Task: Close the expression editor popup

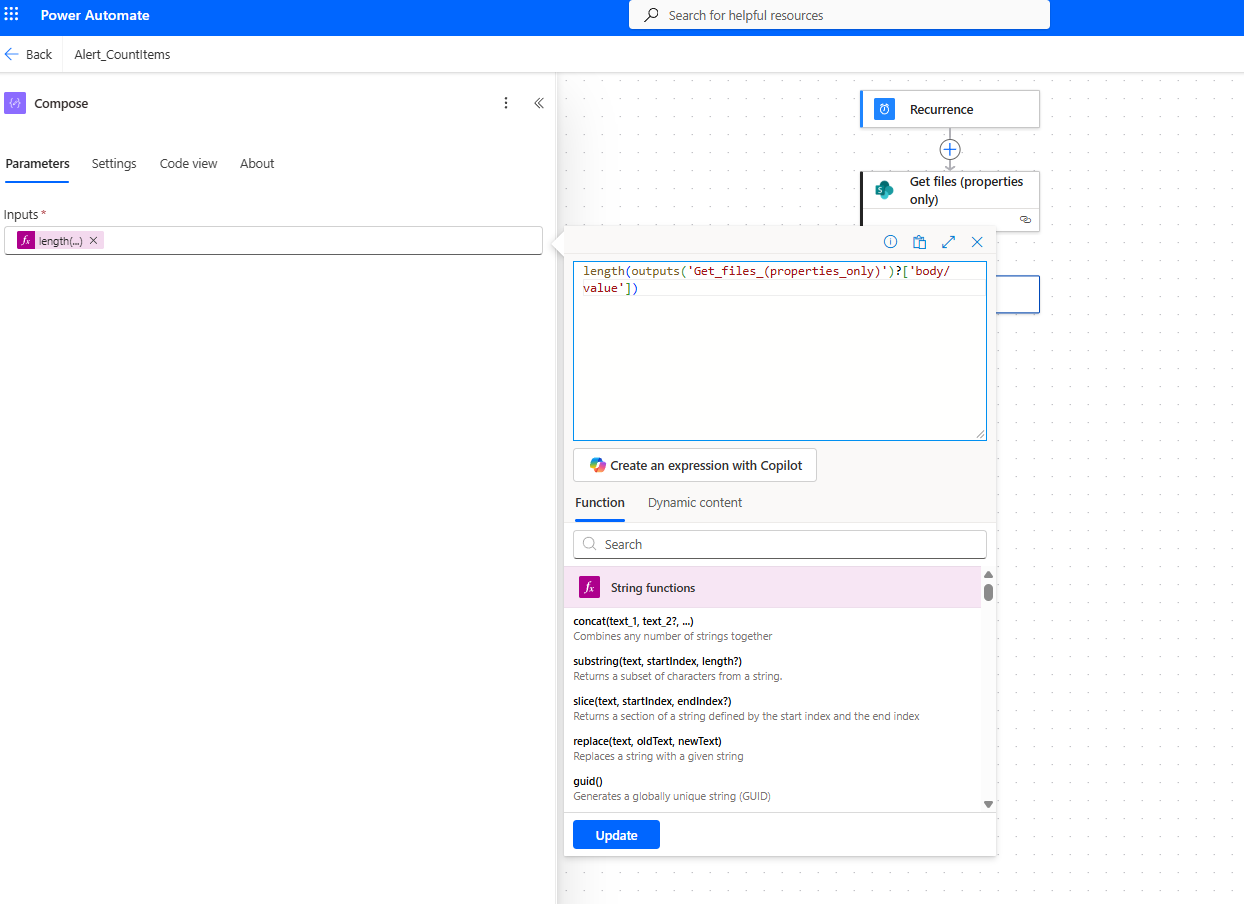Action: point(977,242)
